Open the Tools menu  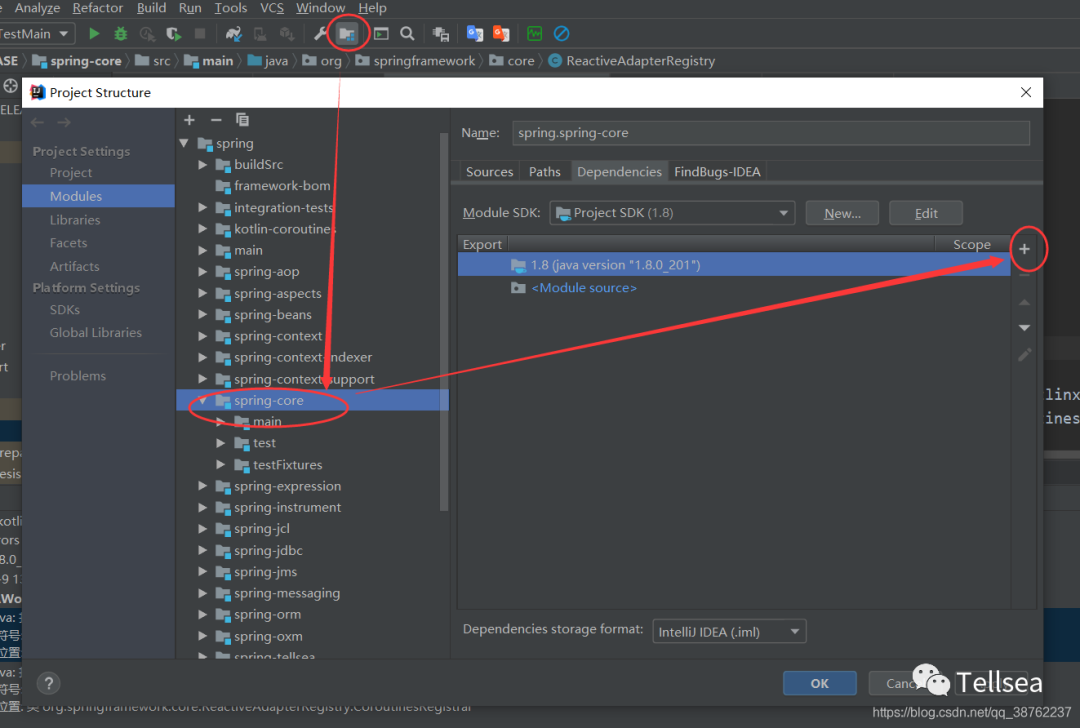pos(231,8)
